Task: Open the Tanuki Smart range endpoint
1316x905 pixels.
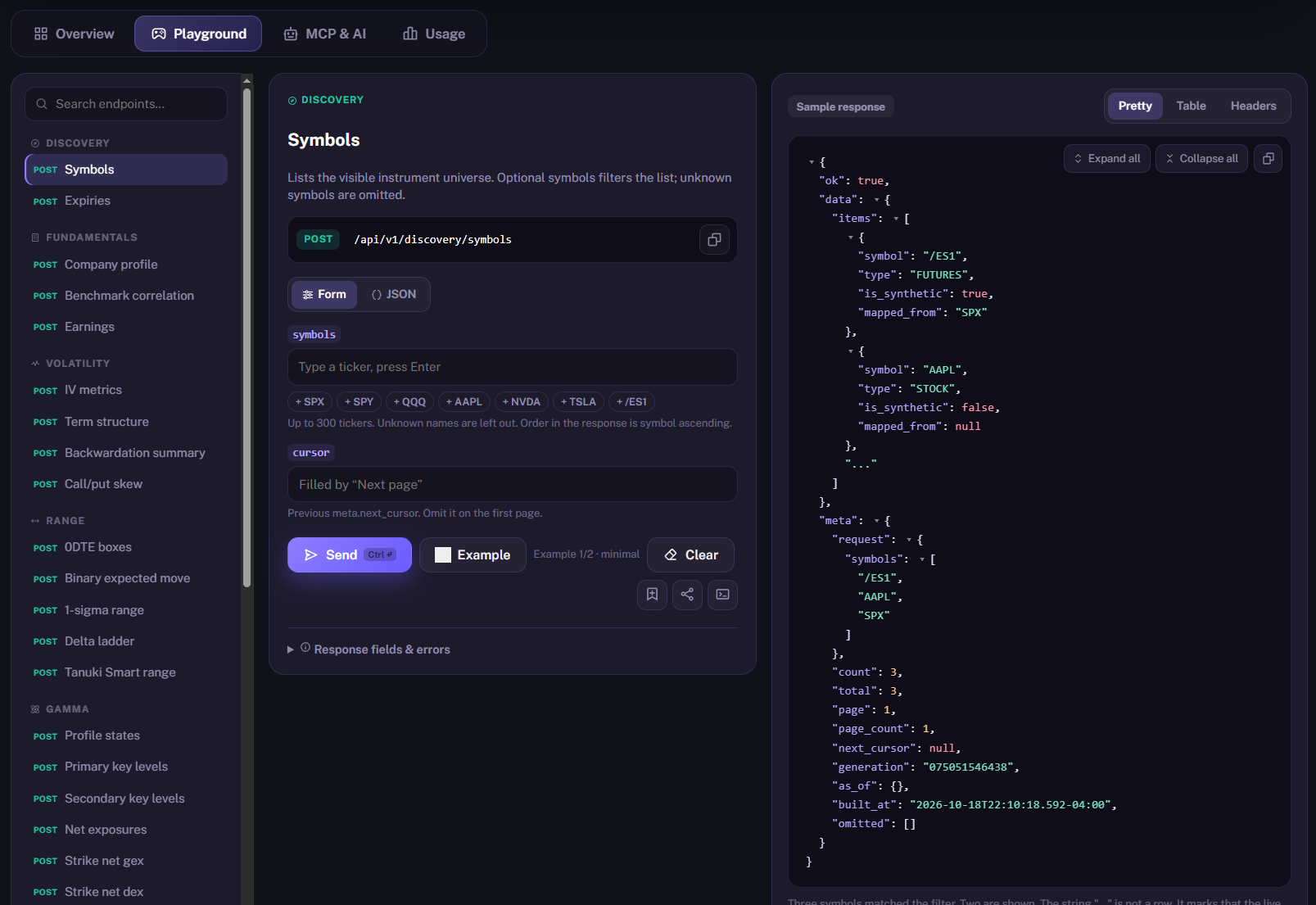Action: 126,672
